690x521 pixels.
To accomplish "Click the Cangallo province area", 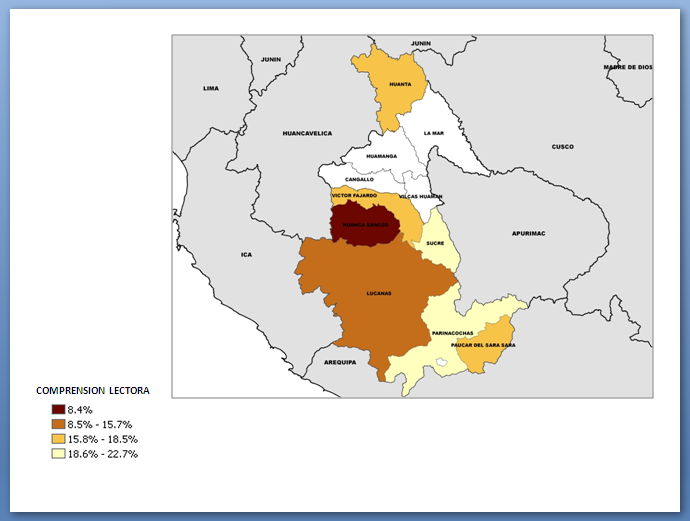I will pyautogui.click(x=360, y=179).
